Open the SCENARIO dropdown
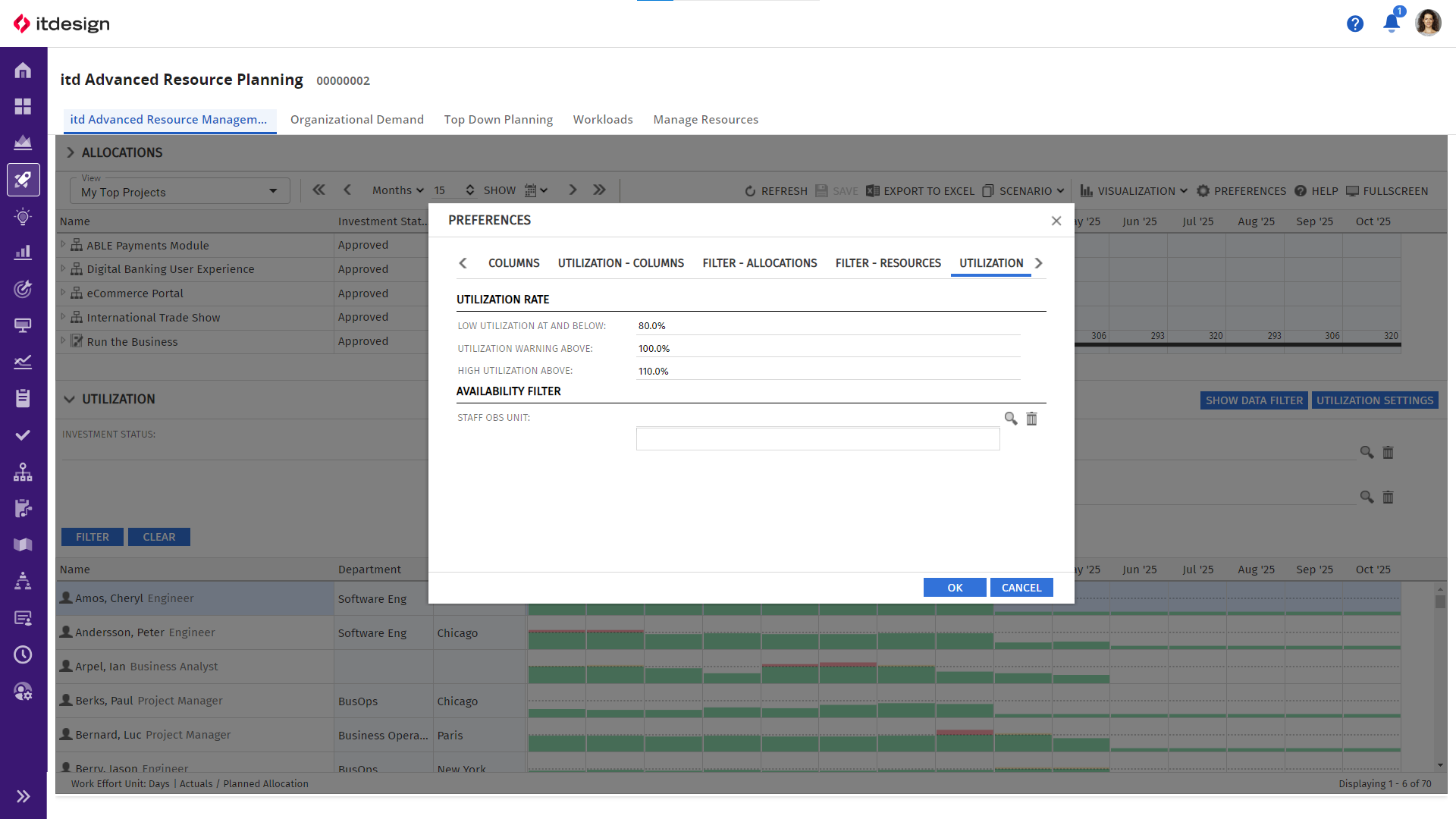 (x=1023, y=191)
